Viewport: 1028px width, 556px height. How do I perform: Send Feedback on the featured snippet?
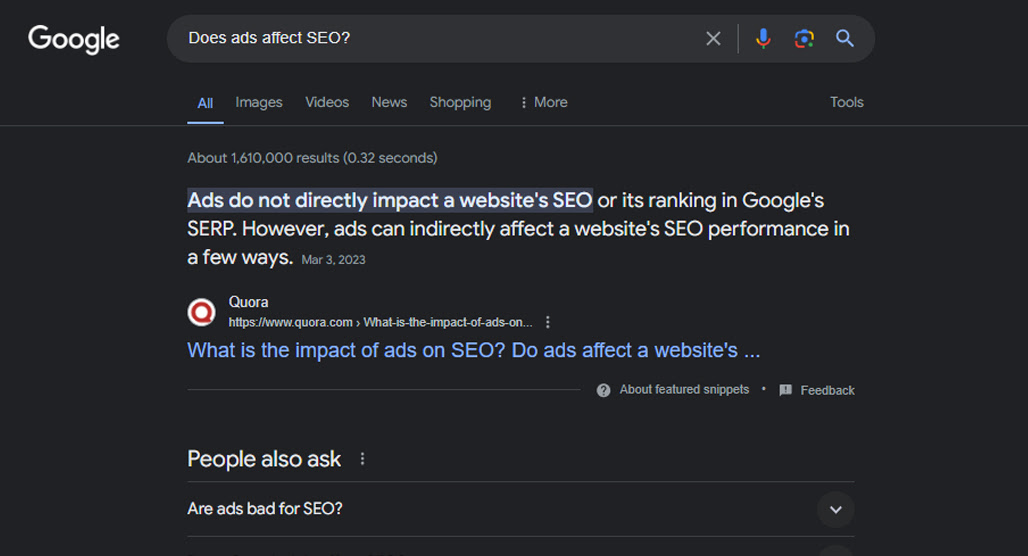827,390
